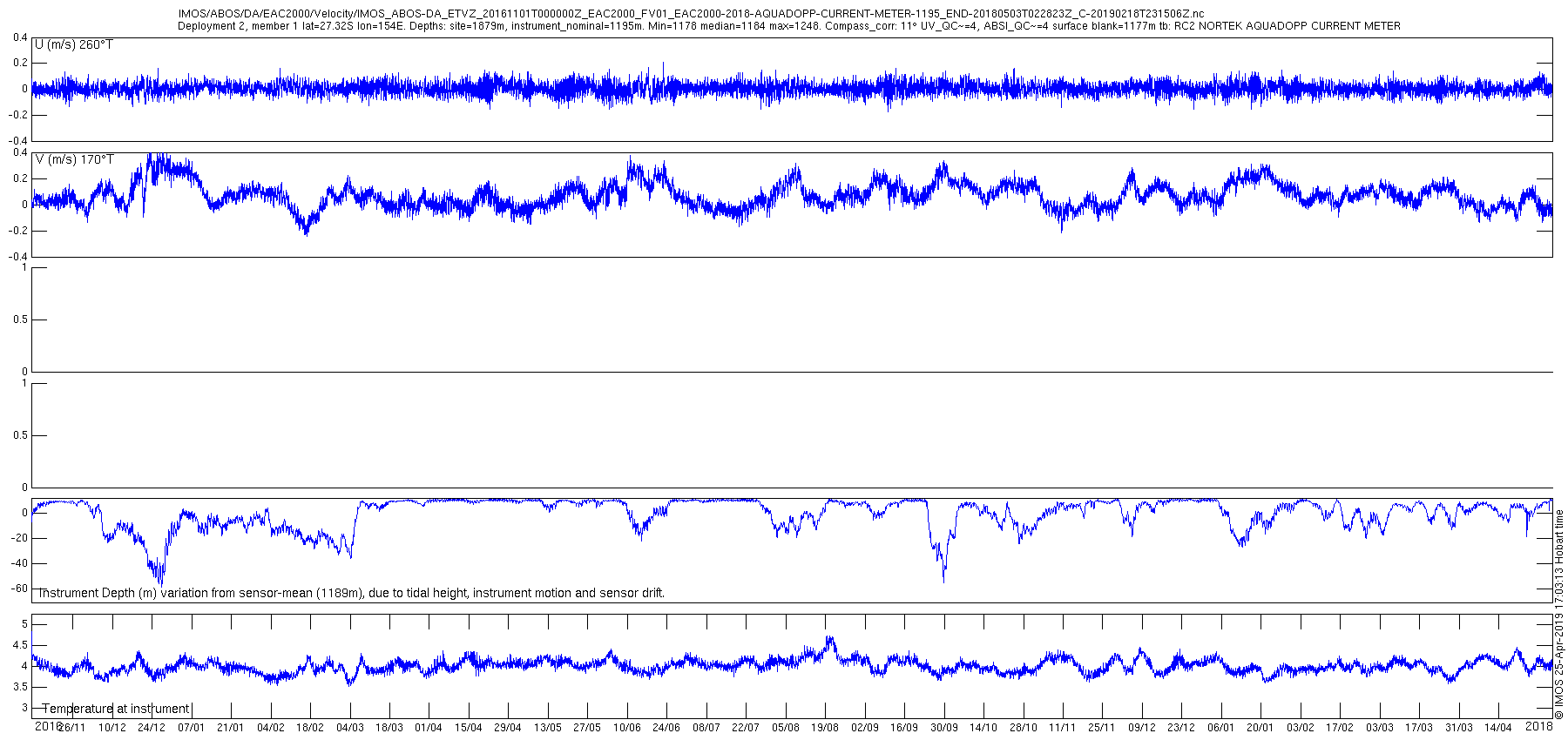The width and height of the screenshot is (1568, 740).
Task: Click the '20/01' date tick label
Action: (x=1260, y=728)
